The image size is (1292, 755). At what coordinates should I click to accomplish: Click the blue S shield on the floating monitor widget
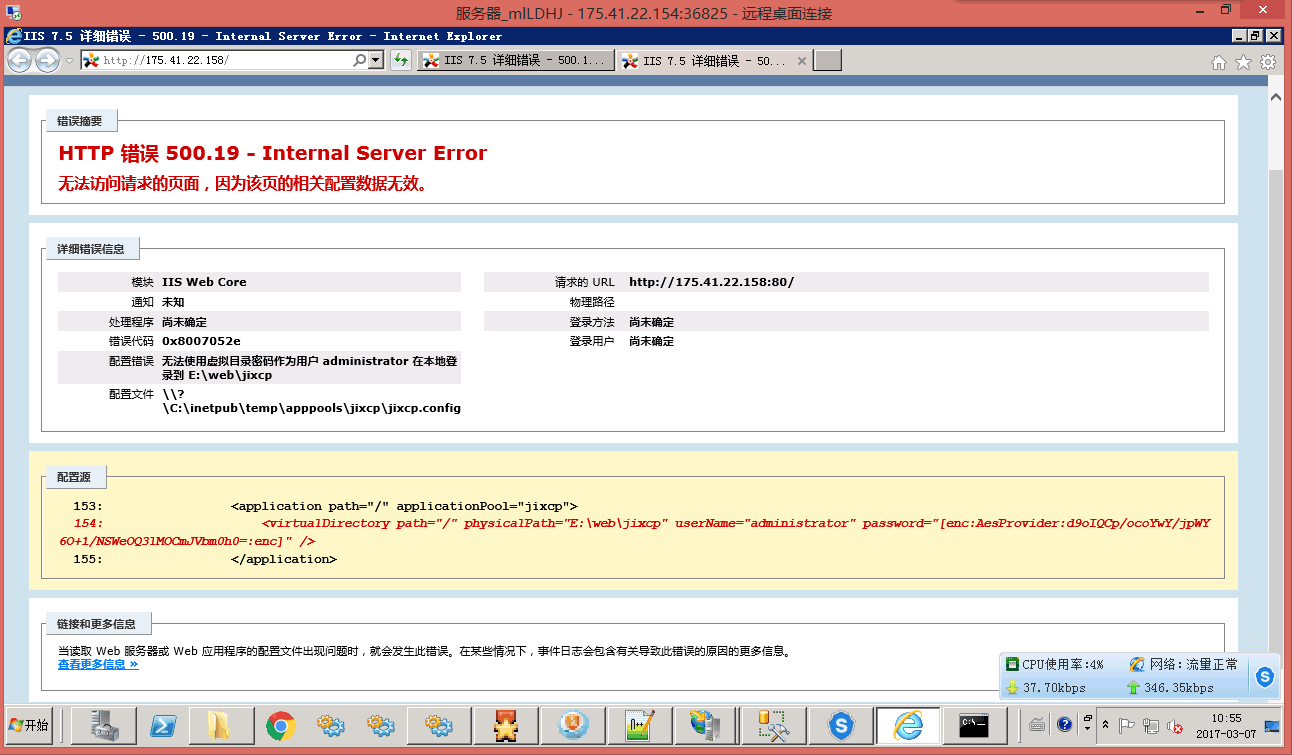coord(1265,677)
